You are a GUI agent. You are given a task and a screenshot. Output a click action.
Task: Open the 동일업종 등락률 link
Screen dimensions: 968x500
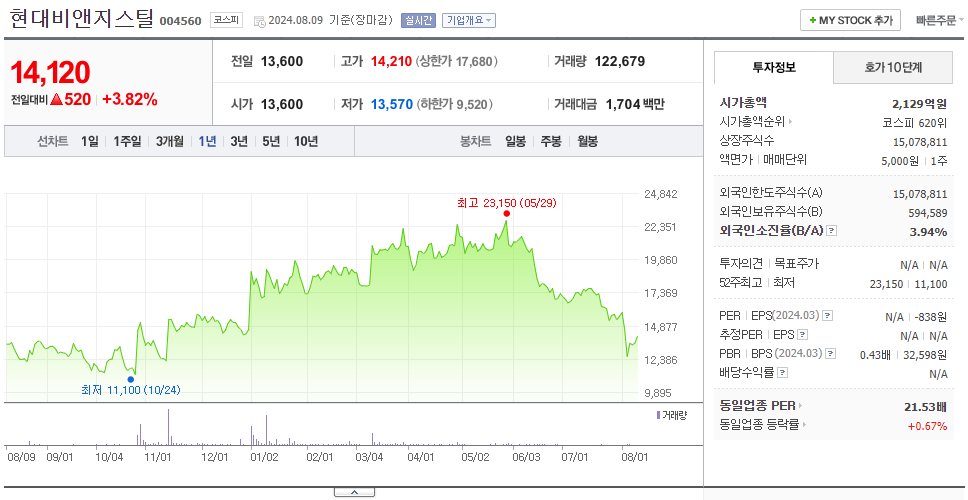point(762,425)
